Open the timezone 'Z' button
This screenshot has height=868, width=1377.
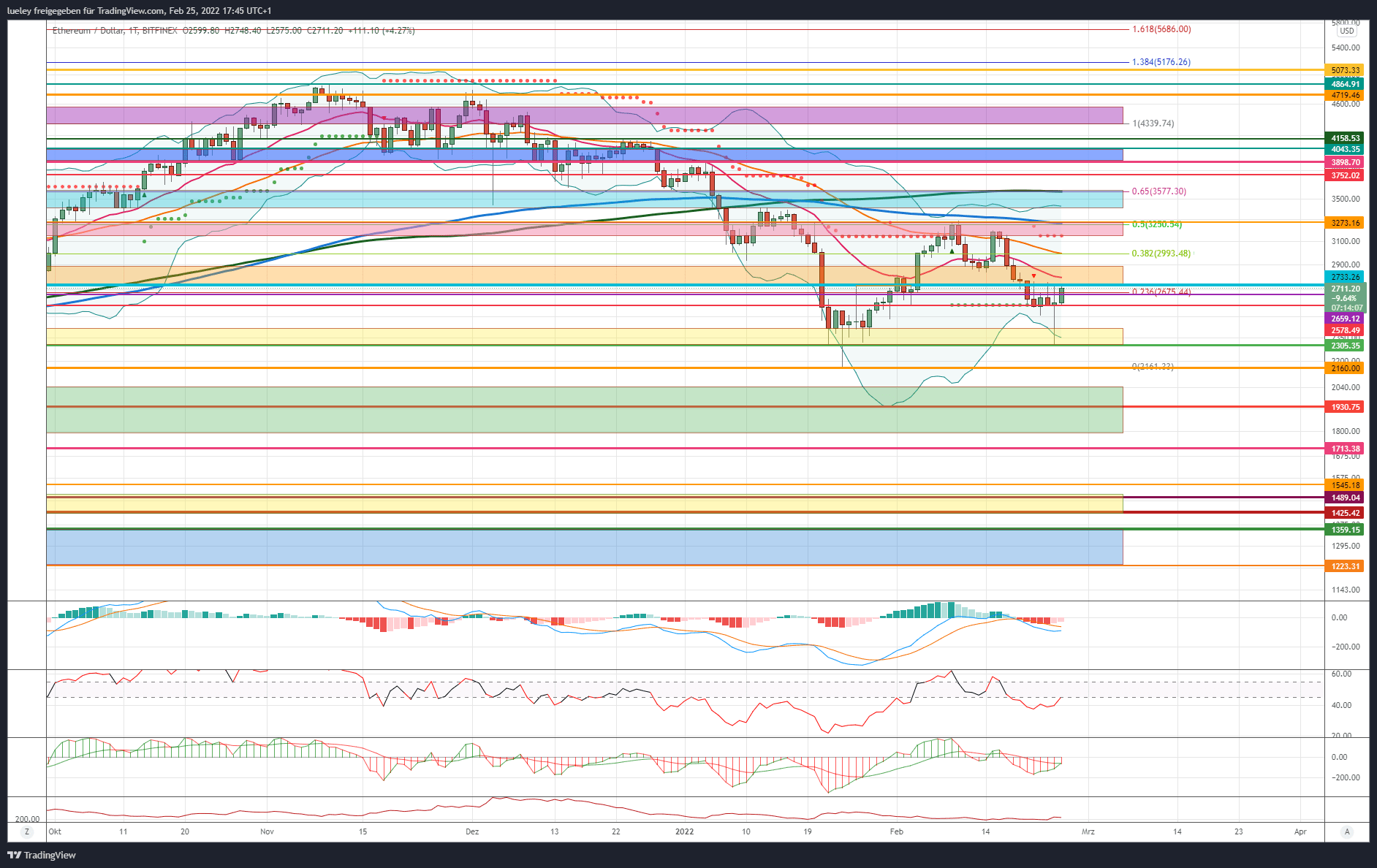click(x=27, y=831)
